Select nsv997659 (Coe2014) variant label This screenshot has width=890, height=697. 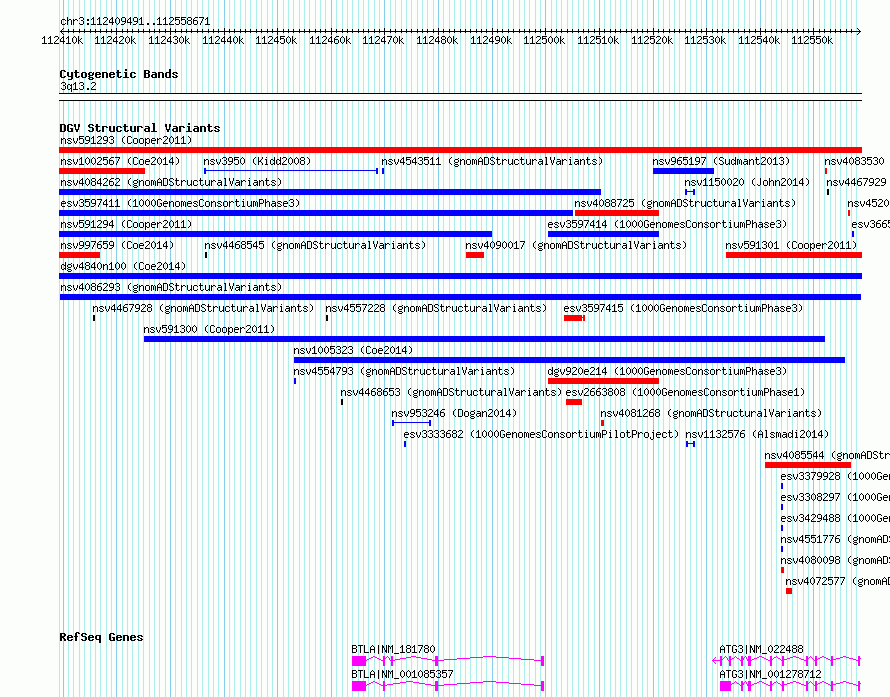(x=117, y=245)
